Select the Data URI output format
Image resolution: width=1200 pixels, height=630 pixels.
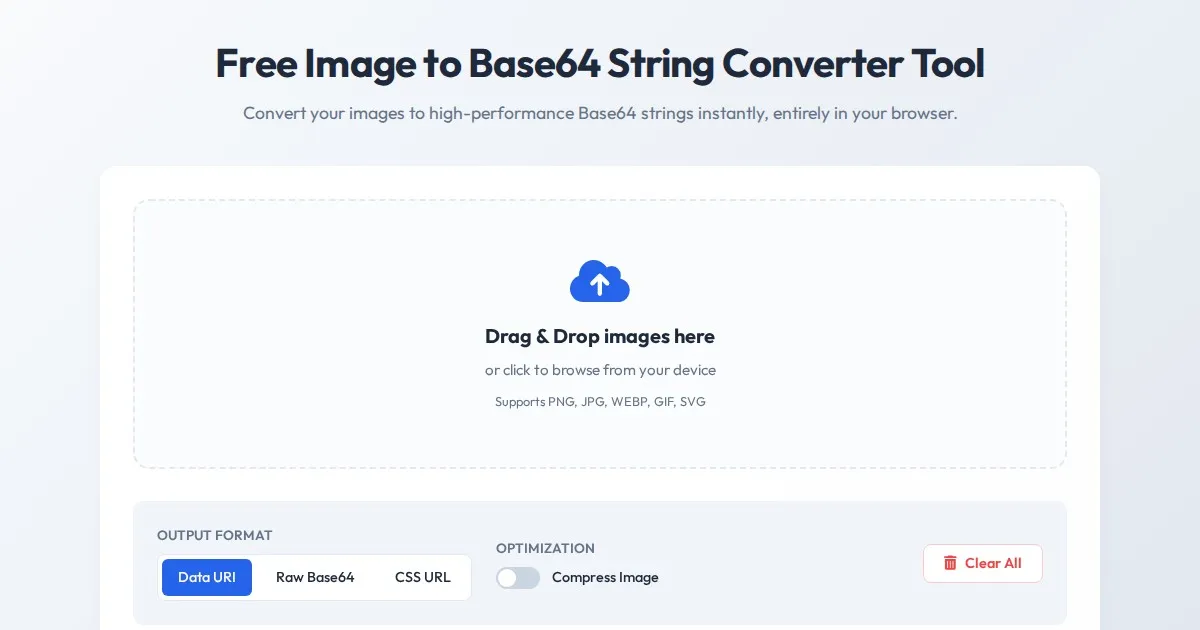click(x=207, y=577)
